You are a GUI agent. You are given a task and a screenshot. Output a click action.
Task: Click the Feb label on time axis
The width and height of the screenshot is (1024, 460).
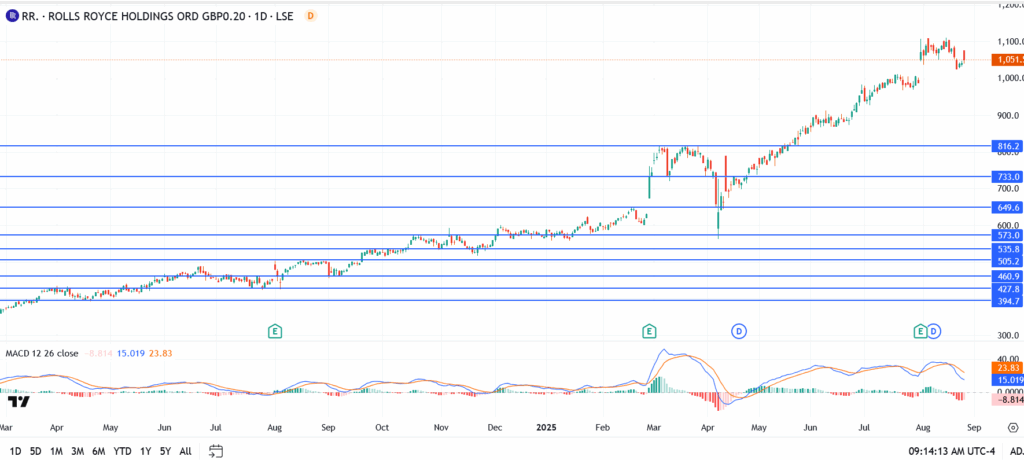(x=602, y=428)
